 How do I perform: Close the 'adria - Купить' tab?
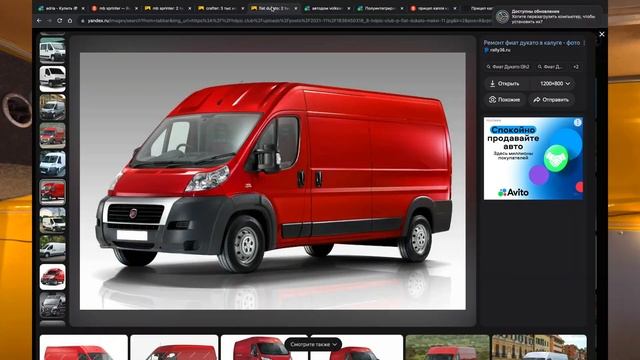pos(83,8)
